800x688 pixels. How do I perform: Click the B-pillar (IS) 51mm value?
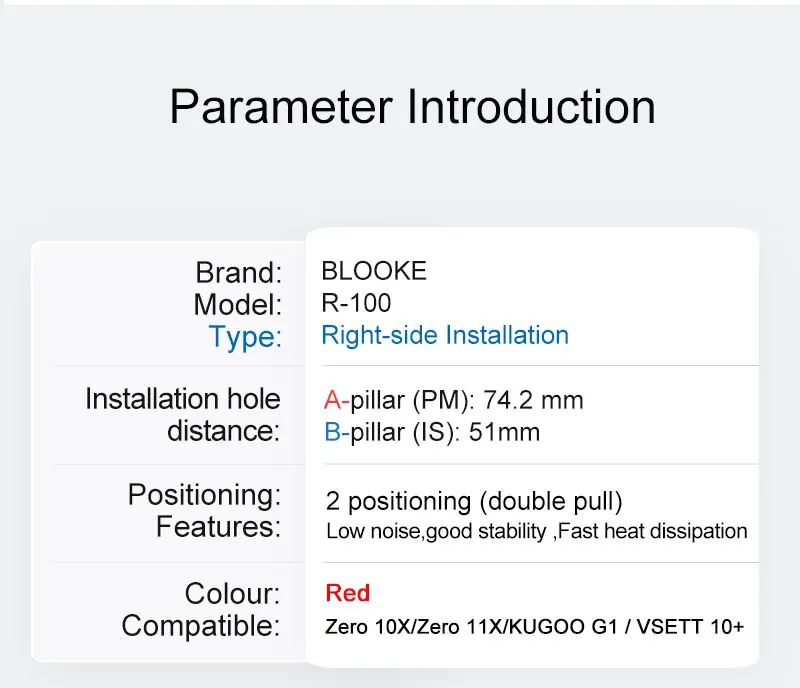(x=432, y=432)
